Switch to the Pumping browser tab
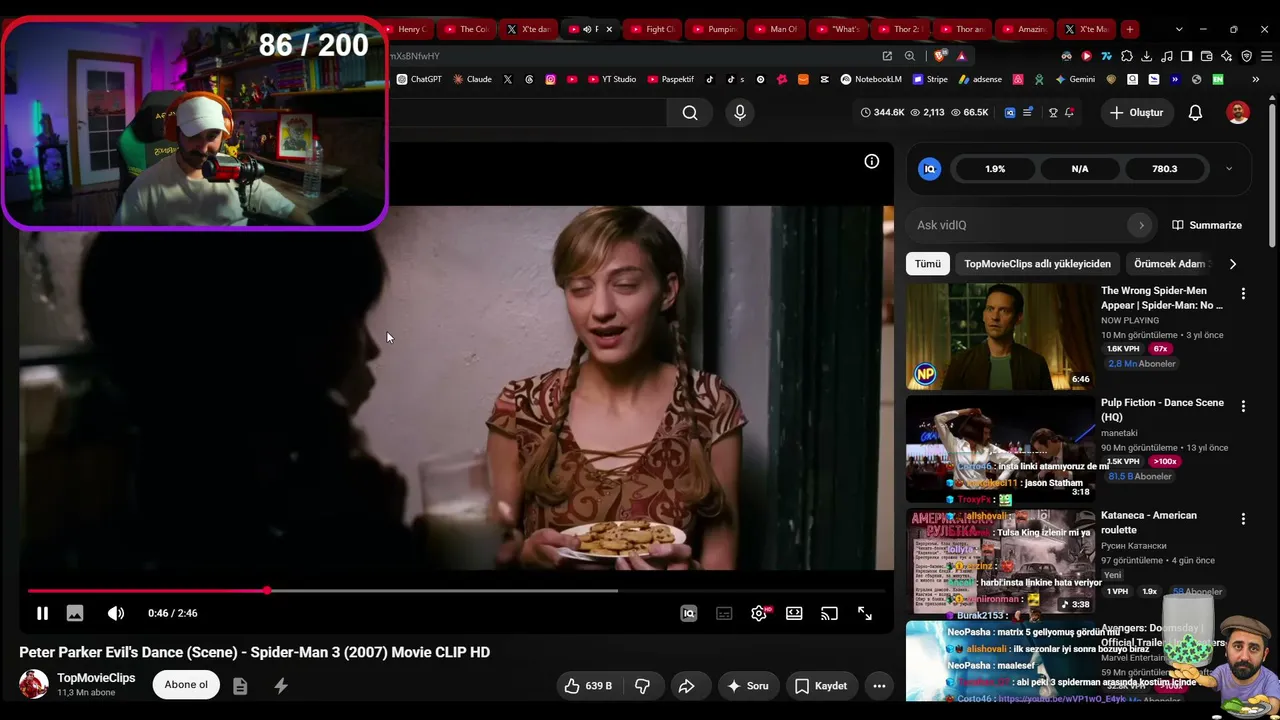The height and width of the screenshot is (720, 1280). [715, 29]
